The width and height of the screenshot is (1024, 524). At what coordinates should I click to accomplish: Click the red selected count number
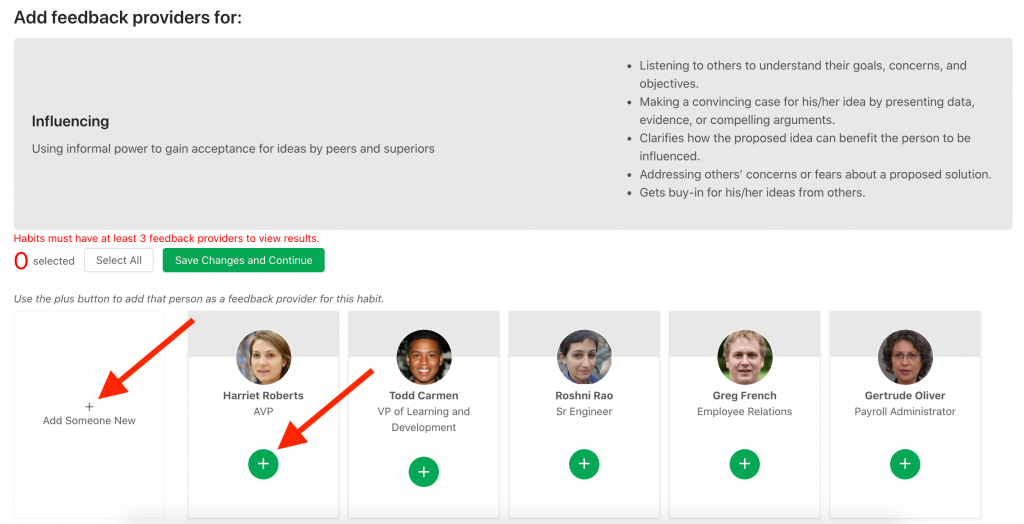click(21, 261)
